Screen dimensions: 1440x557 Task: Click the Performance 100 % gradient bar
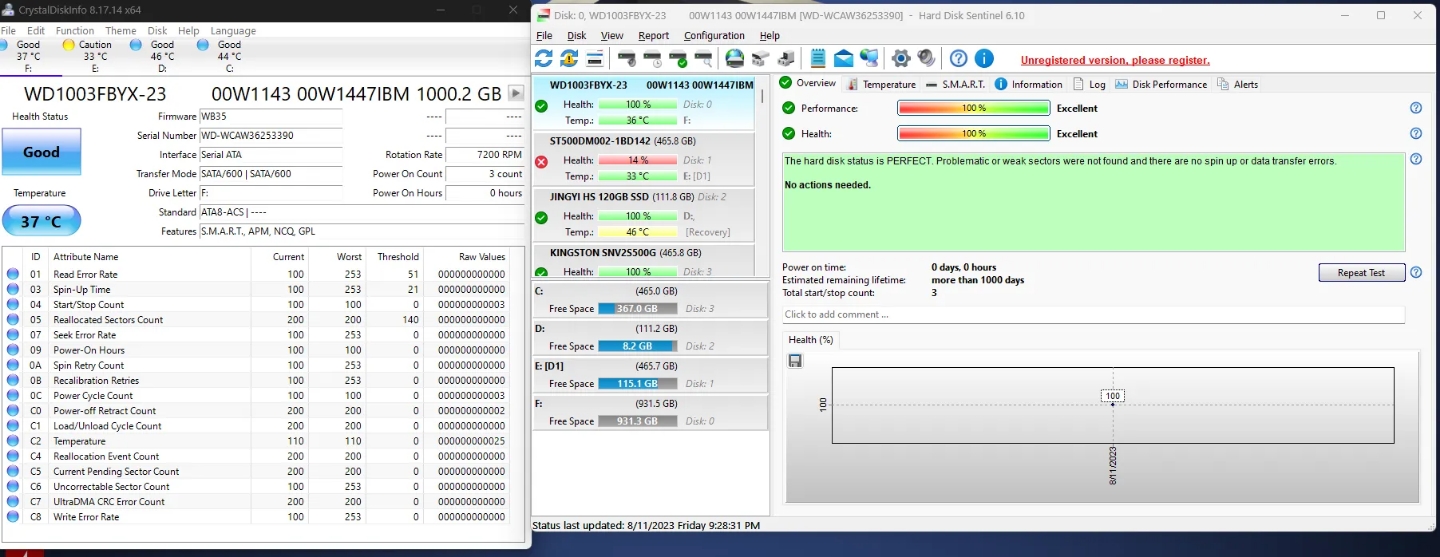pos(974,108)
